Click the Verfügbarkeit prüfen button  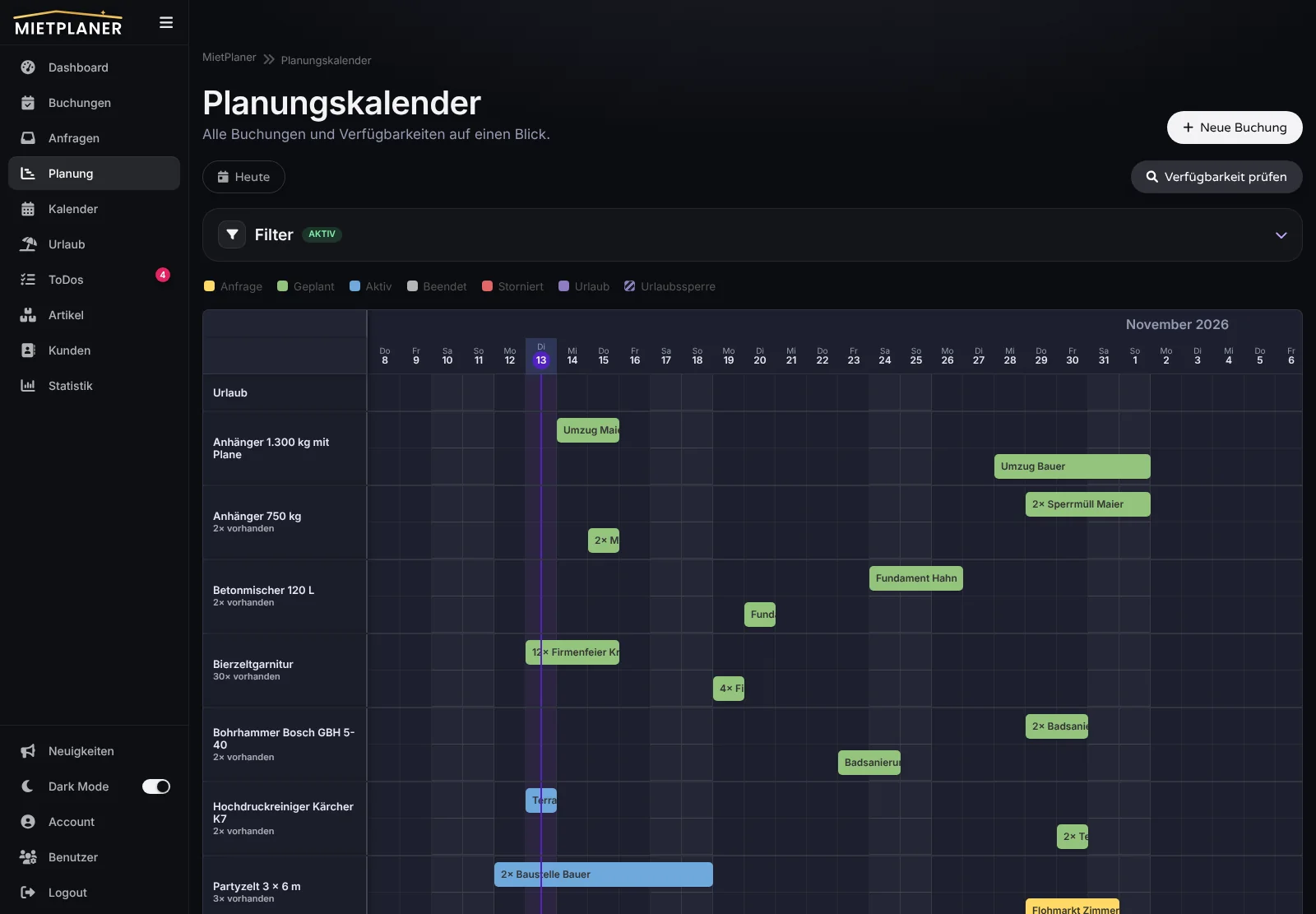tap(1216, 177)
